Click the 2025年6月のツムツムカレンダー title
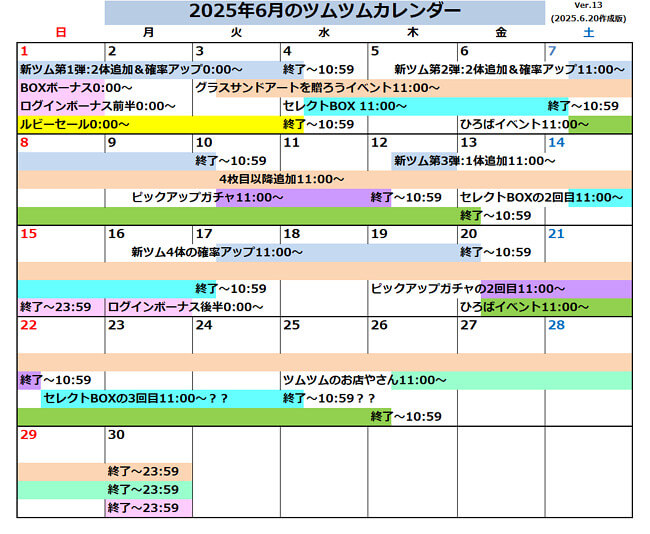Image resolution: width=650 pixels, height=534 pixels. point(325,12)
